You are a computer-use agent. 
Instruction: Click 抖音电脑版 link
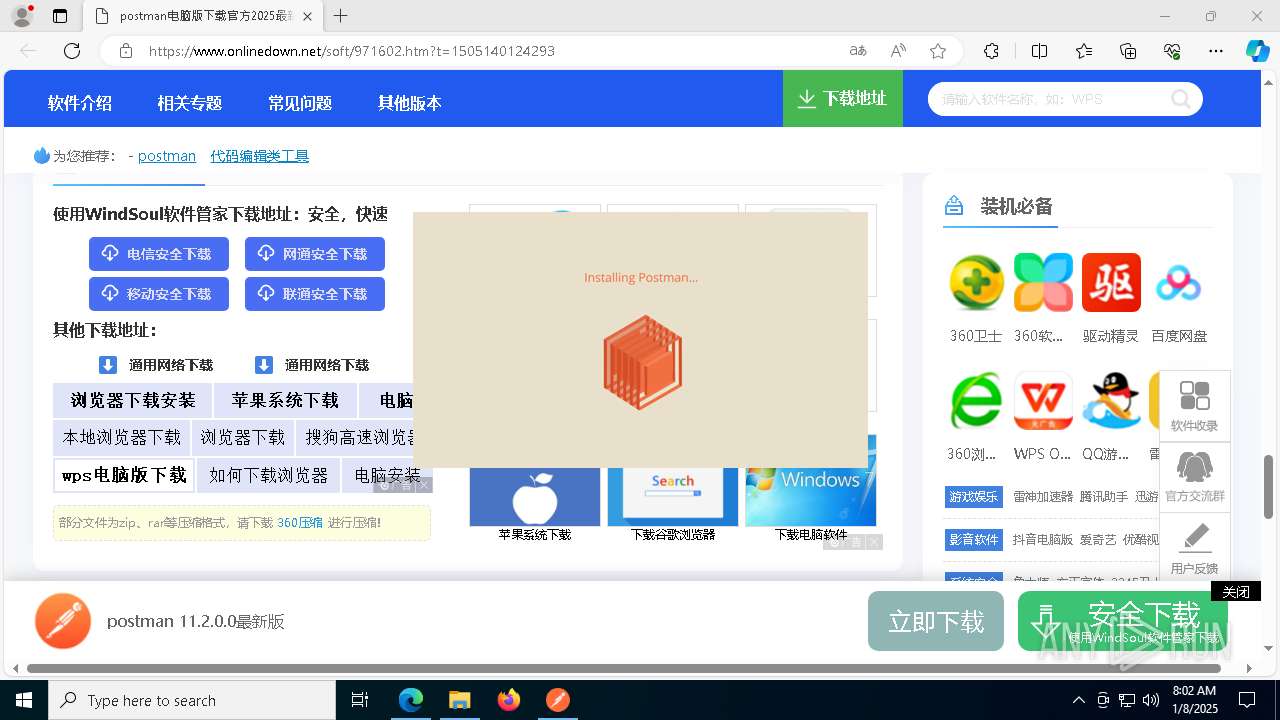click(1043, 539)
